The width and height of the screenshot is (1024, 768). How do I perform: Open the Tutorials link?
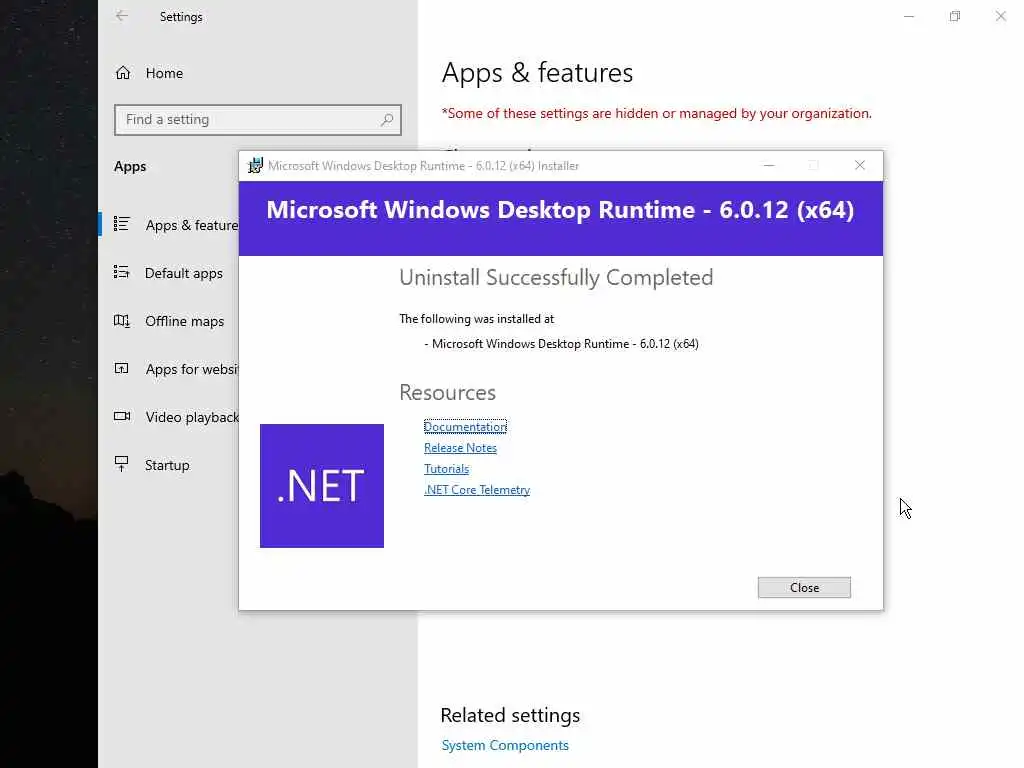point(446,469)
